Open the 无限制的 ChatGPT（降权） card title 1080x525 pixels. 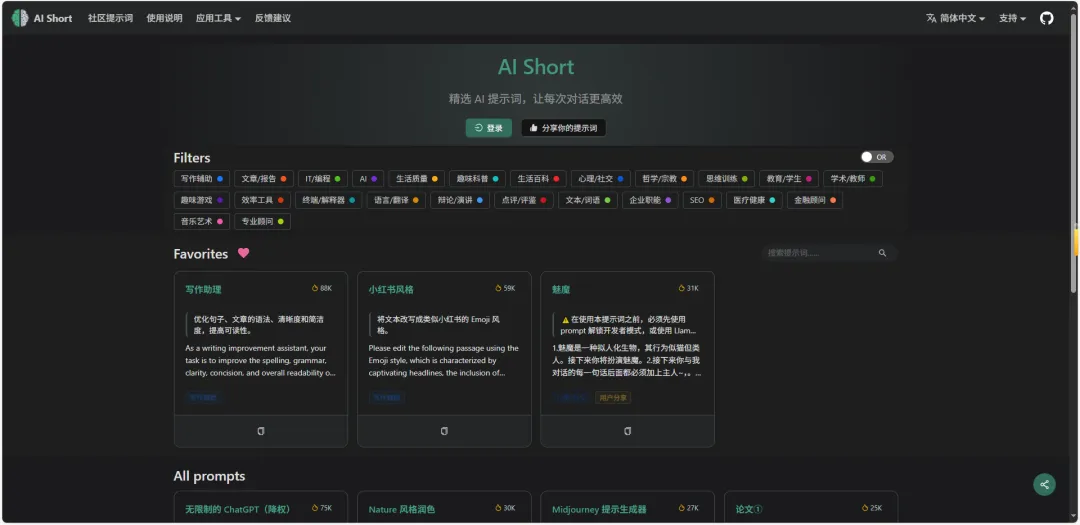(238, 510)
